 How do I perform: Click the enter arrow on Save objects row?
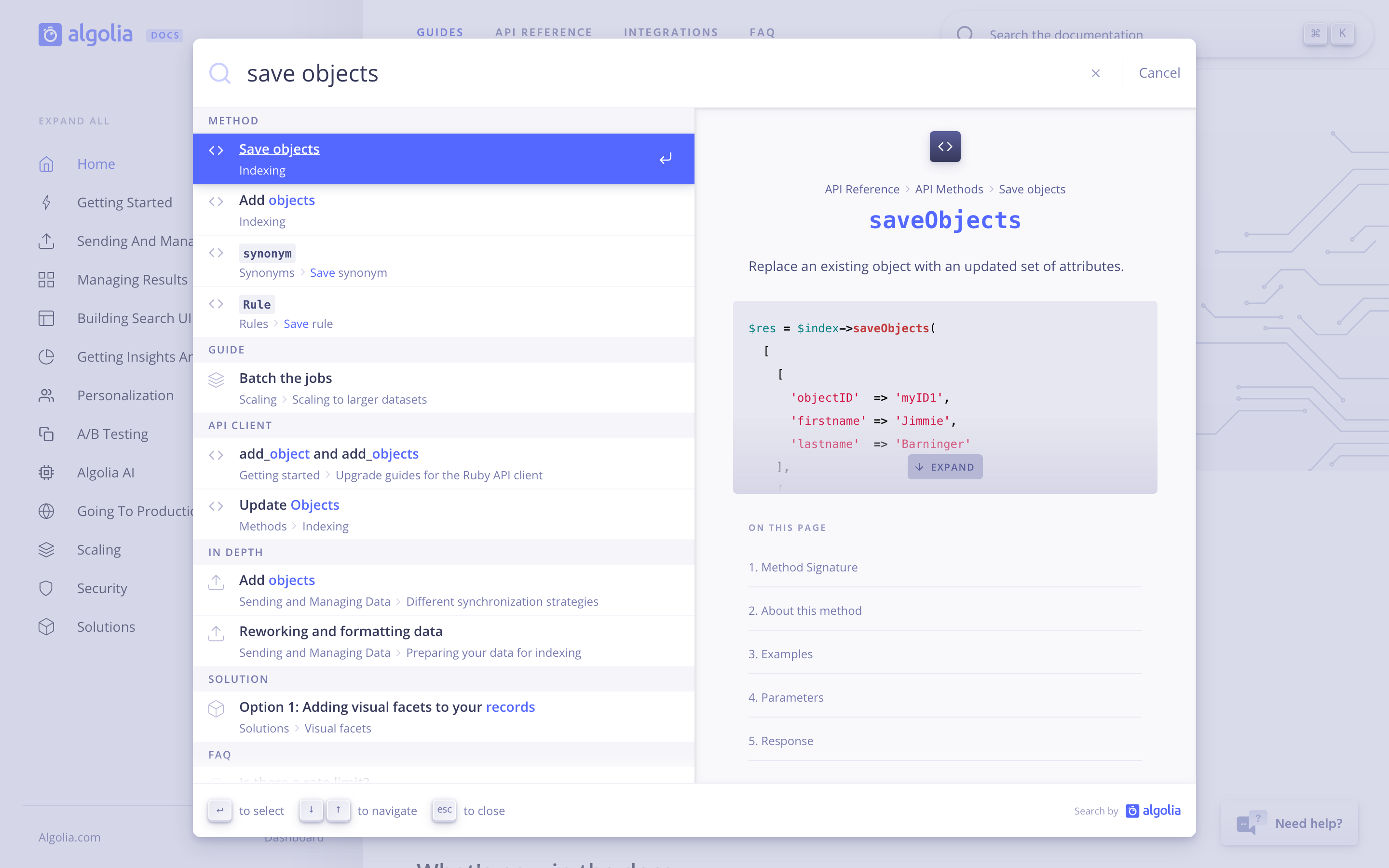(665, 159)
